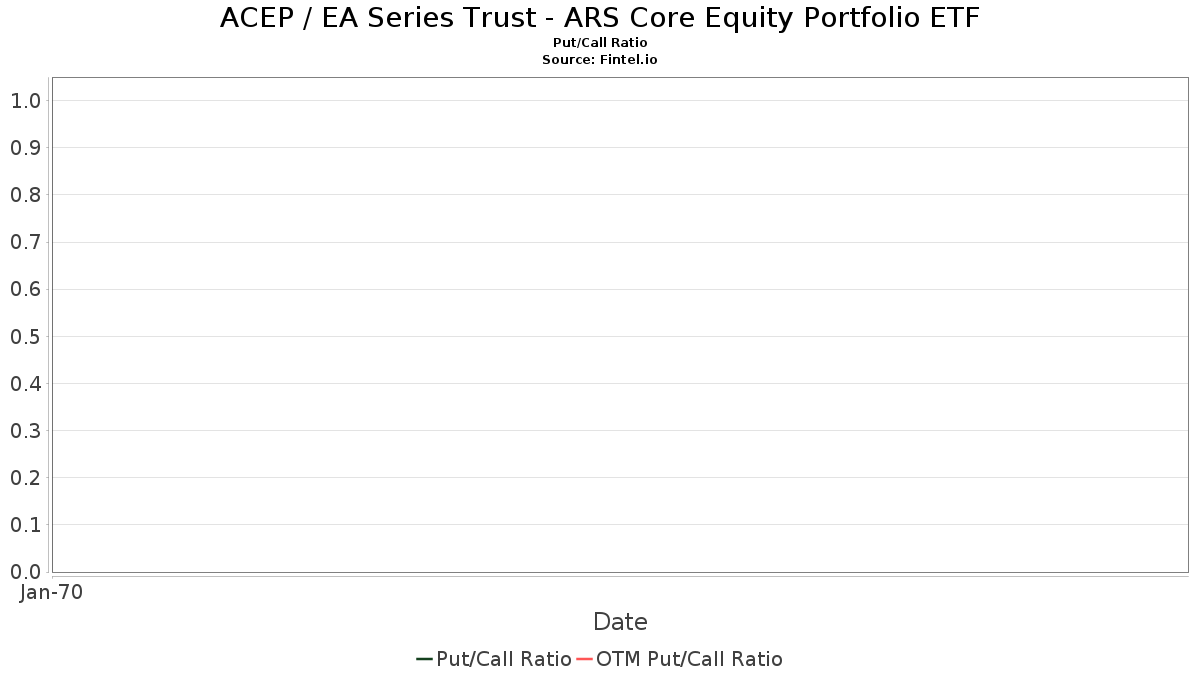Image resolution: width=1200 pixels, height=675 pixels.
Task: Toggle the Put/Call Ratio legend label
Action: [x=504, y=659]
